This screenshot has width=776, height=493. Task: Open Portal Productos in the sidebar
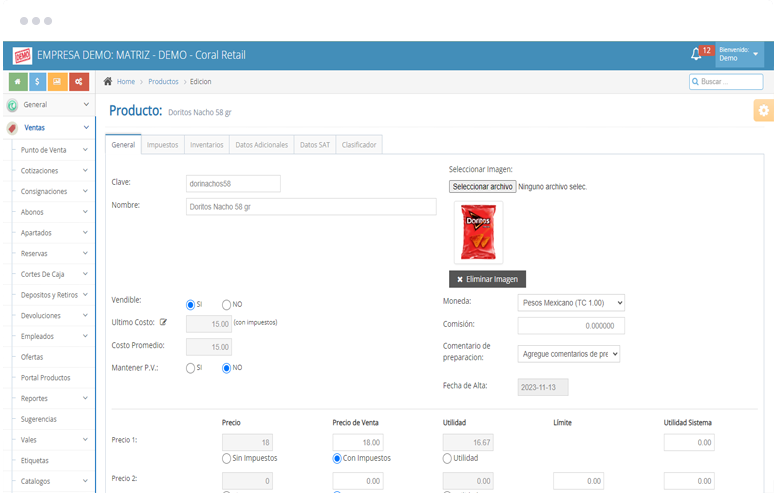[x=46, y=378]
